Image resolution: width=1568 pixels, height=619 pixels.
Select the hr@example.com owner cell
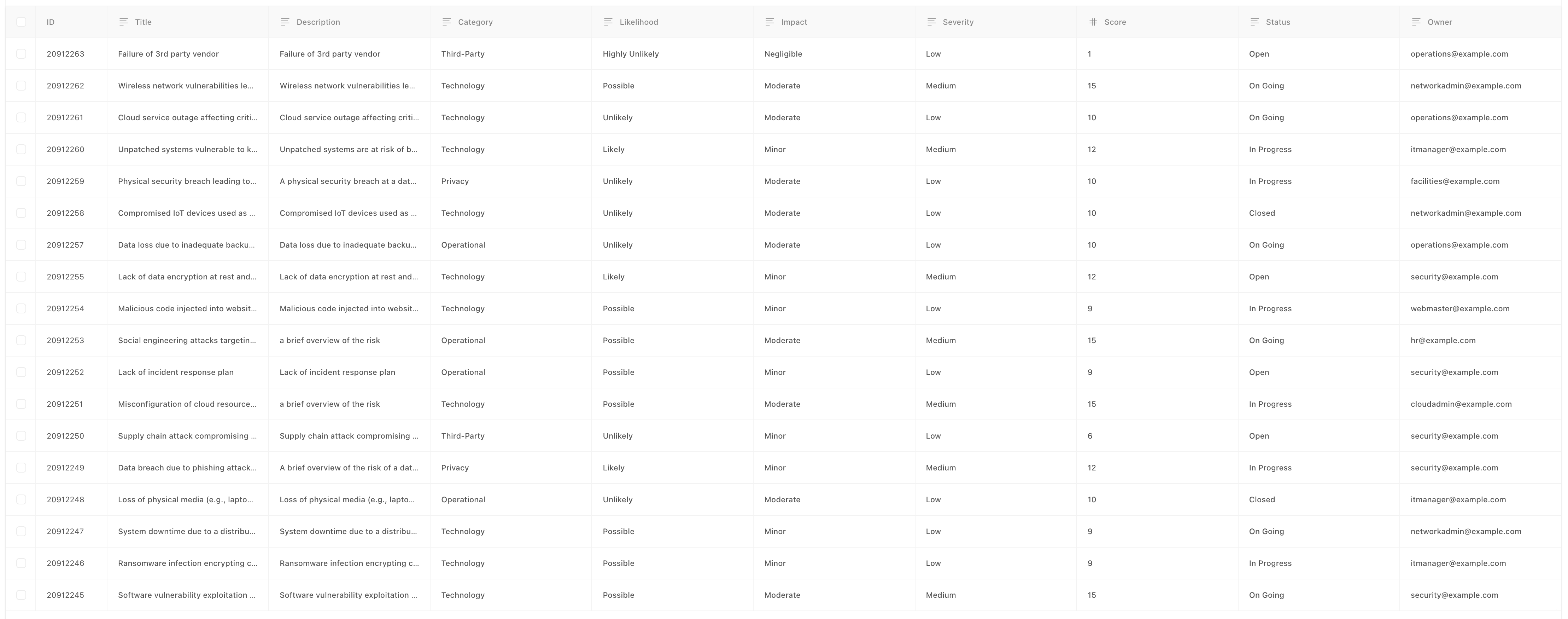click(1443, 341)
